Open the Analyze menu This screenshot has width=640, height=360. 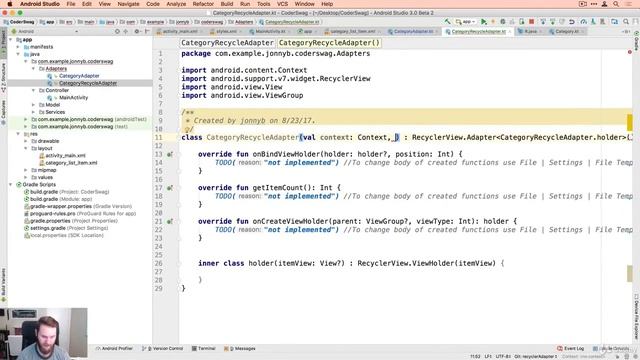[x=176, y=4]
